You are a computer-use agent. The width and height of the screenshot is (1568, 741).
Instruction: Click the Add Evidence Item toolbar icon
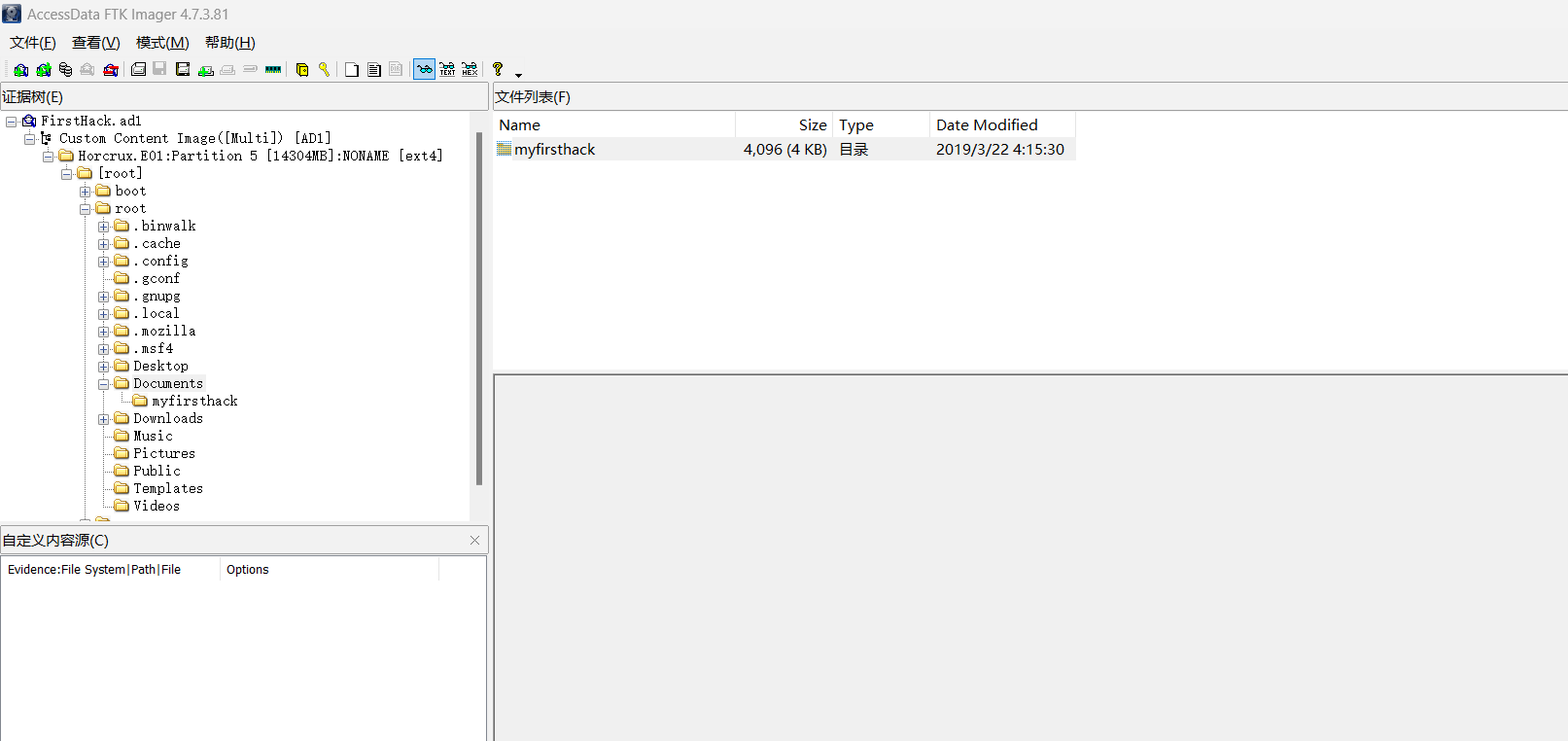tap(20, 69)
